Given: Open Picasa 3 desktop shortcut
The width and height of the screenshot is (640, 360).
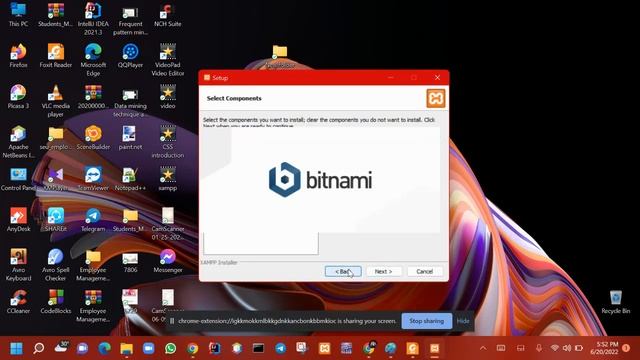Looking at the screenshot, I should pyautogui.click(x=18, y=97).
